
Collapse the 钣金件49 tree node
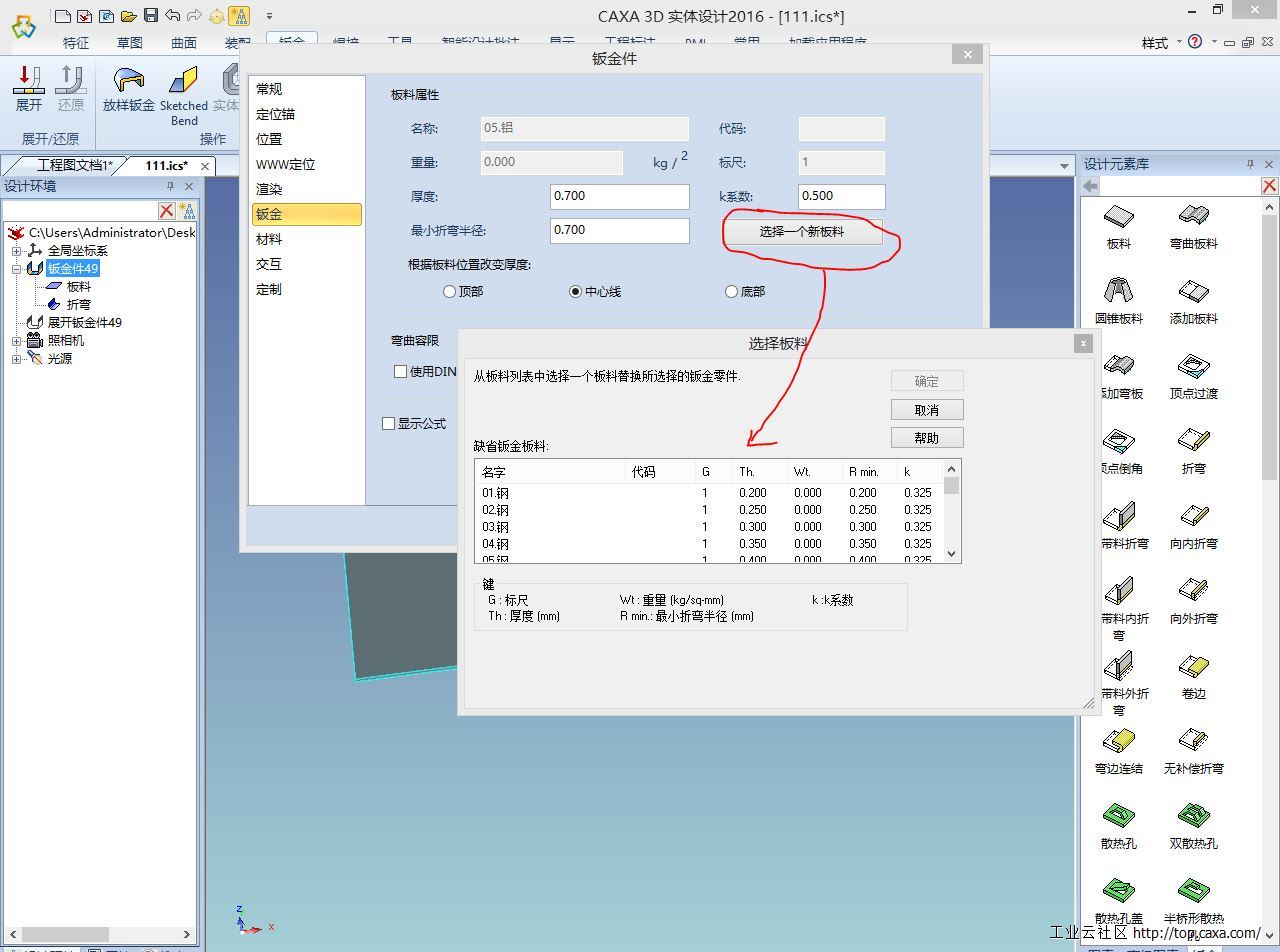point(17,269)
